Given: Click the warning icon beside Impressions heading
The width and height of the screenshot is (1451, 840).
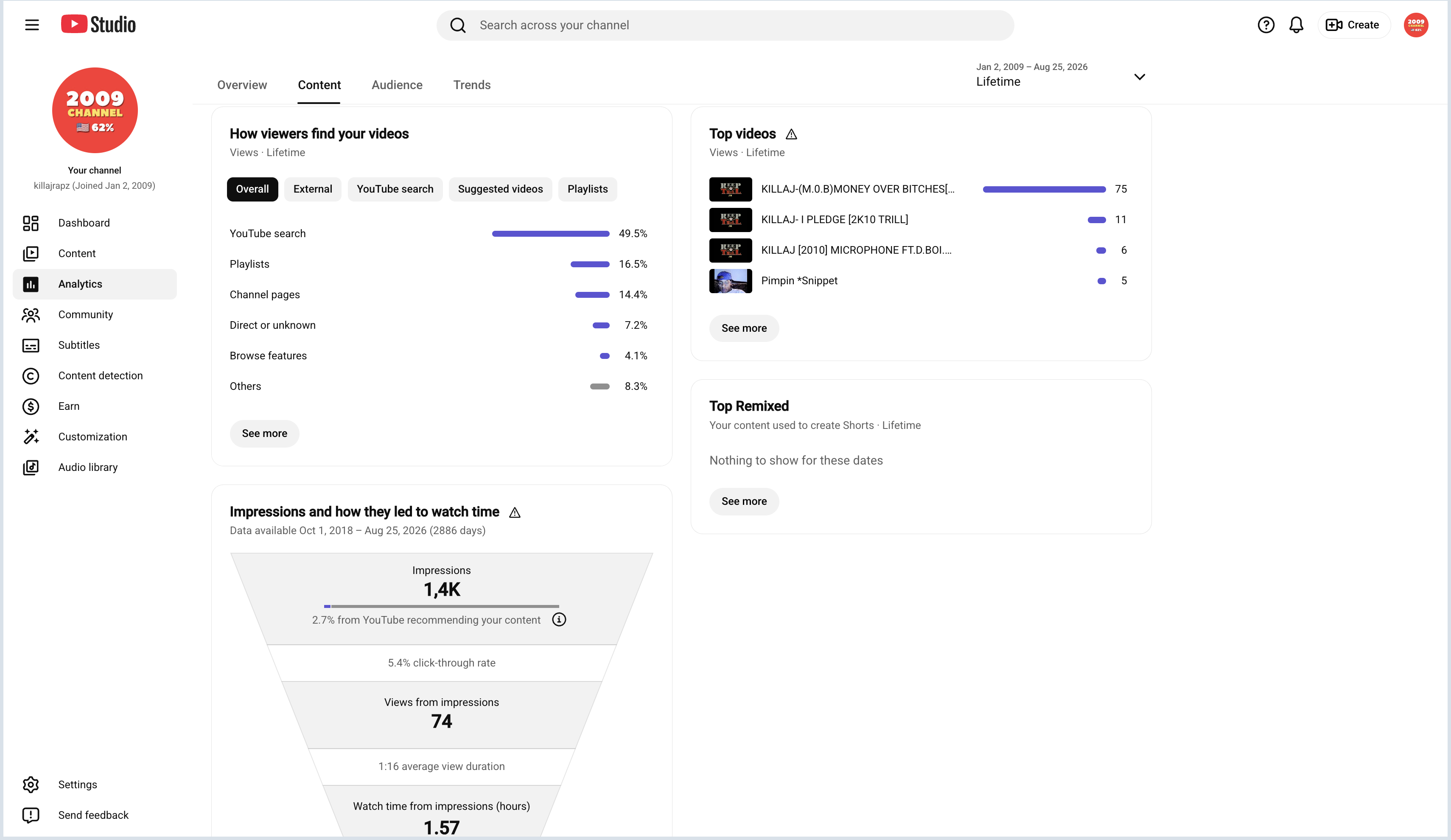Looking at the screenshot, I should click(x=514, y=512).
